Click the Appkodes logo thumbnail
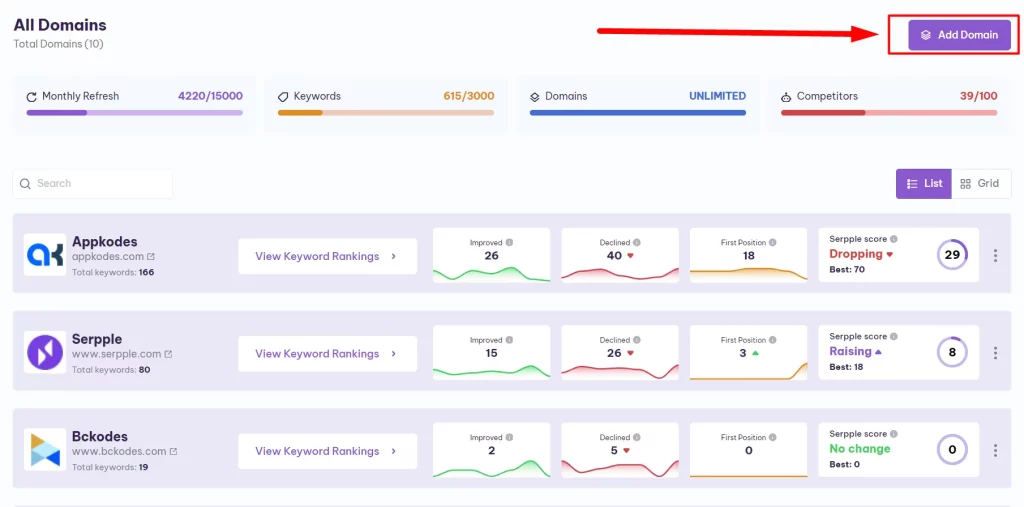This screenshot has height=507, width=1024. pos(45,255)
